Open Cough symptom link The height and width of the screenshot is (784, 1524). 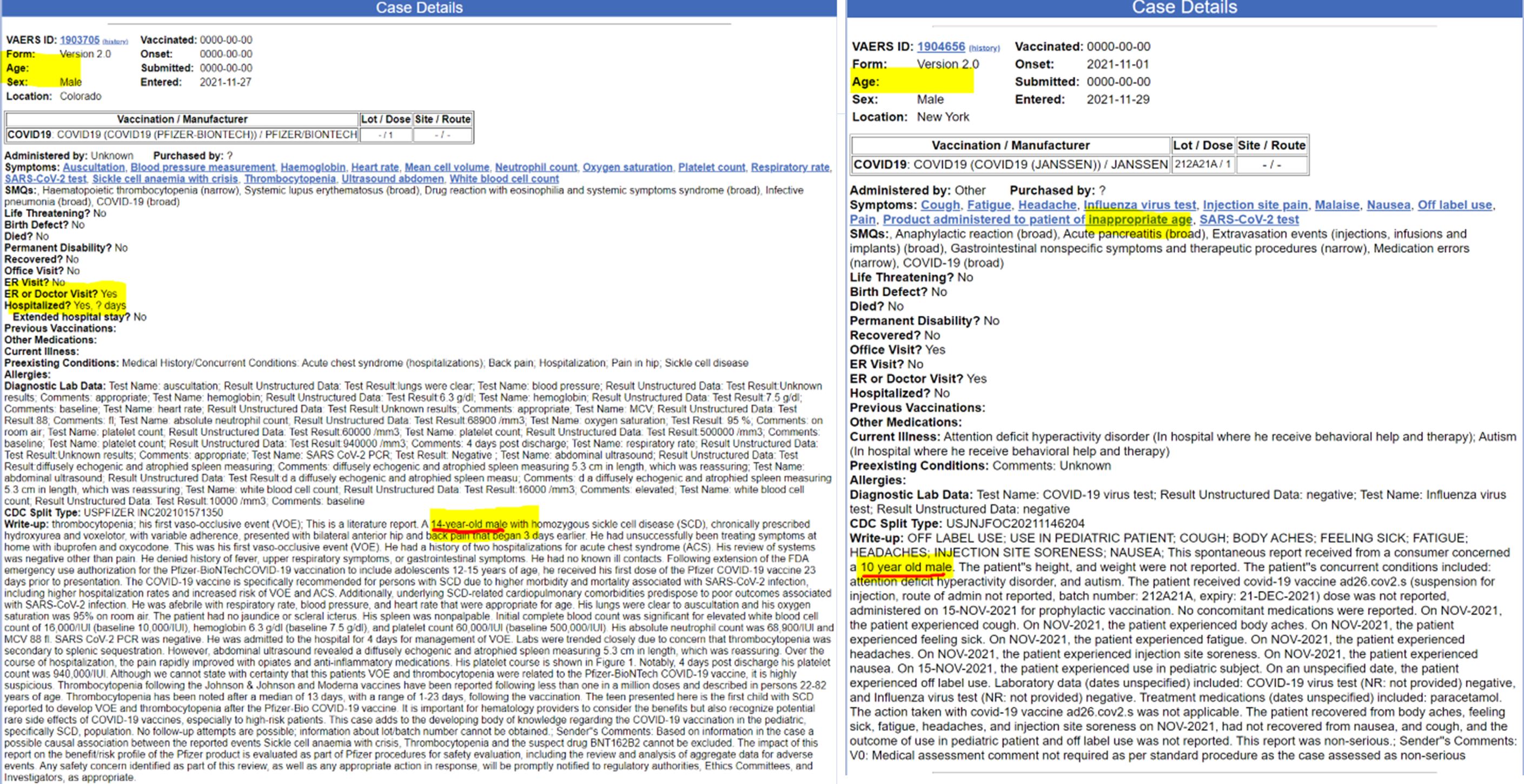point(940,205)
